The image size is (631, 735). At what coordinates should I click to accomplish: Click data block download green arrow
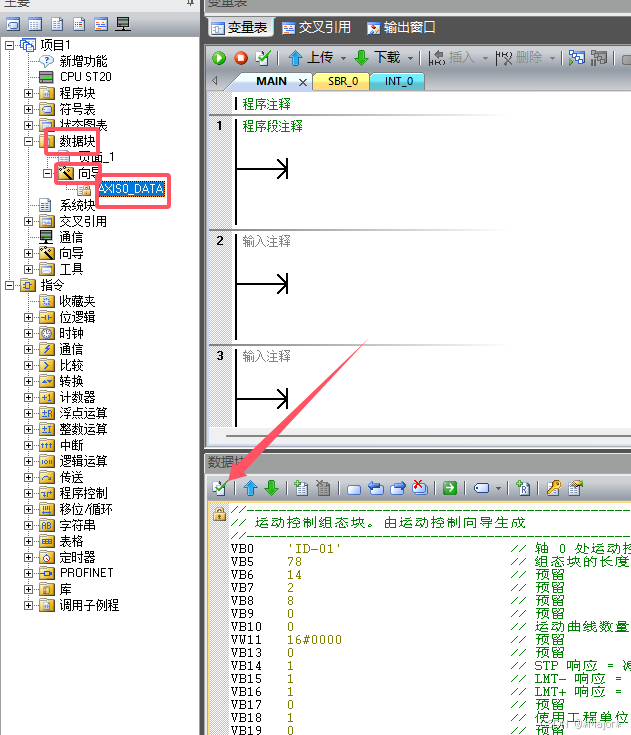click(271, 488)
